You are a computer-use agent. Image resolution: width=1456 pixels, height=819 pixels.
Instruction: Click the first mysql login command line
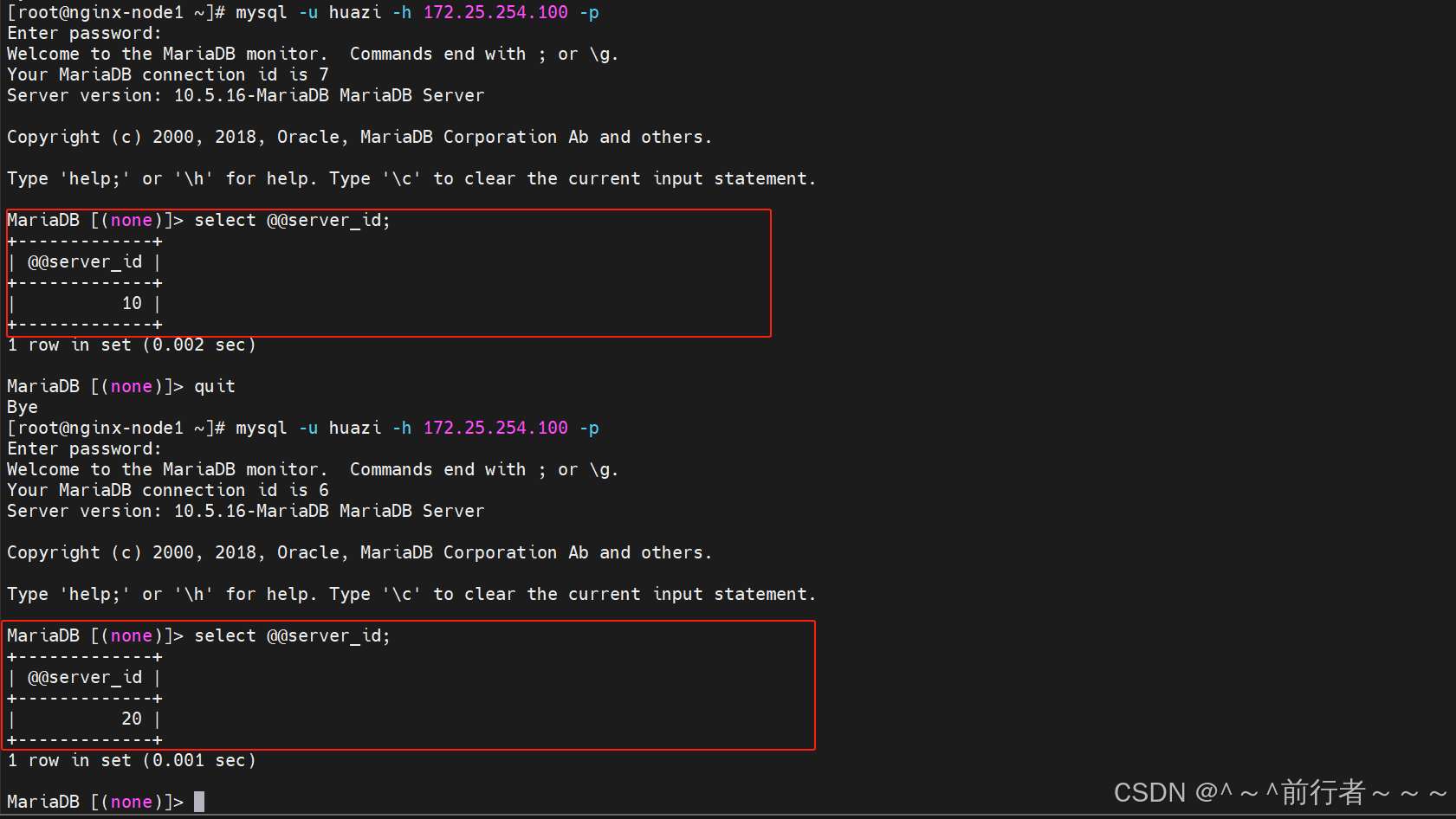(x=303, y=12)
